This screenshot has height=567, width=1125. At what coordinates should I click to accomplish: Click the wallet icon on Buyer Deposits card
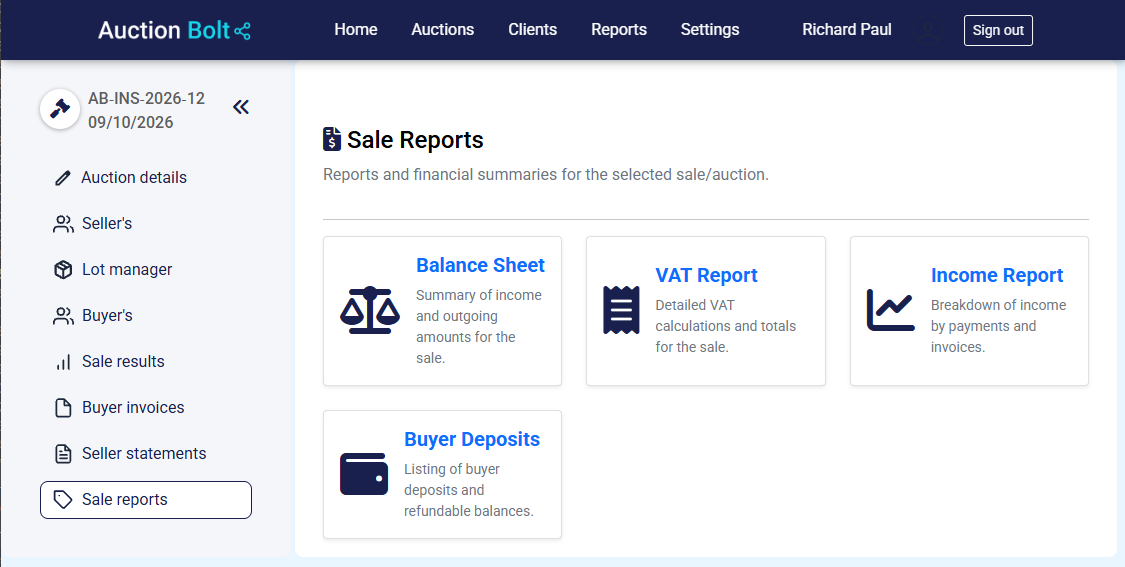pyautogui.click(x=364, y=474)
